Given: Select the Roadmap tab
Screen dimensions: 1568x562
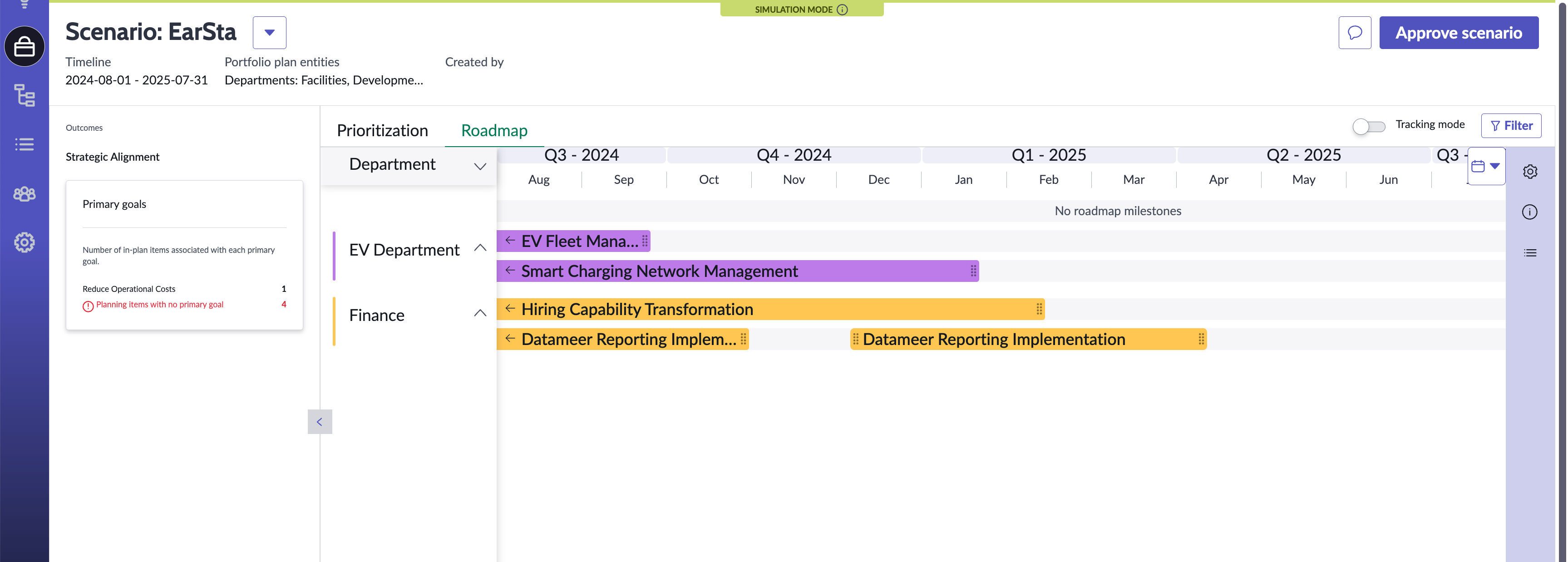Looking at the screenshot, I should pyautogui.click(x=494, y=130).
